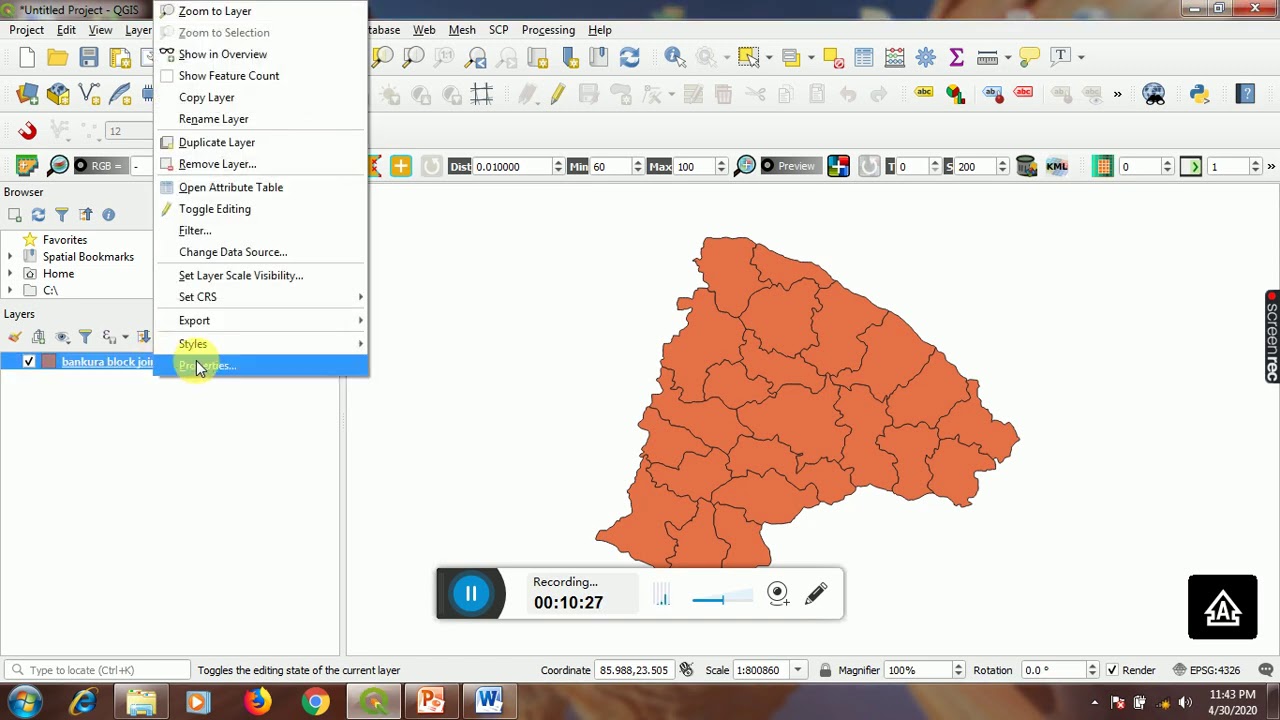
Task: Open the Python Console icon
Action: click(1199, 94)
